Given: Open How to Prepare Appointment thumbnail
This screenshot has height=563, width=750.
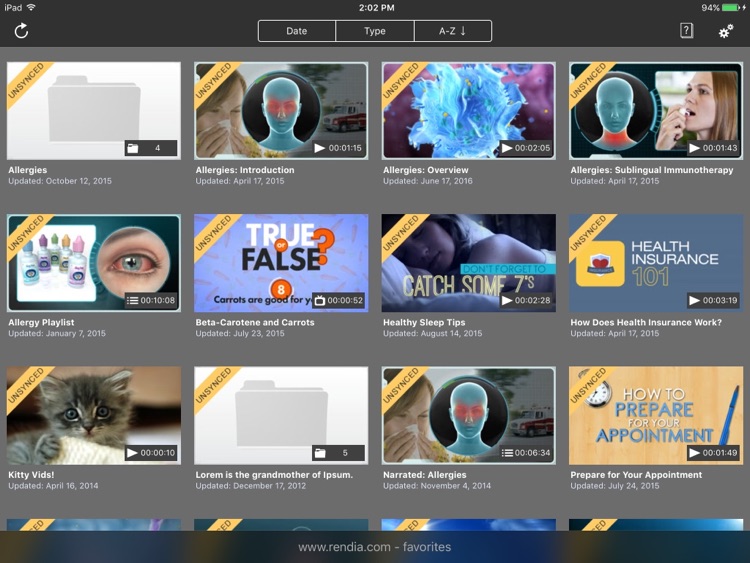Looking at the screenshot, I should click(656, 415).
